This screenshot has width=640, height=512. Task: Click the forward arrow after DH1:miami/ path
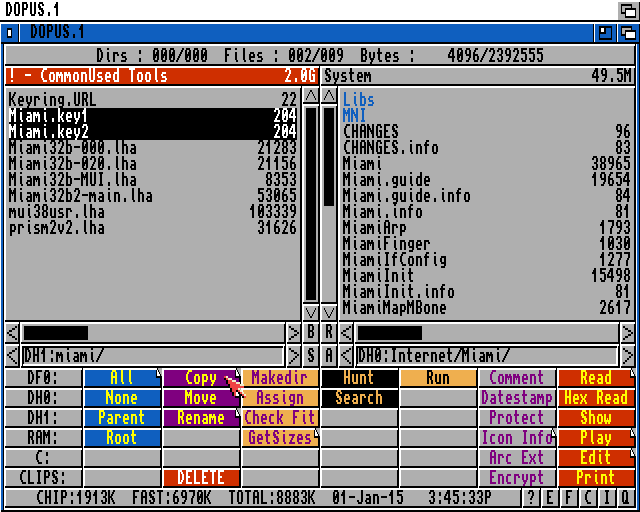(293, 356)
